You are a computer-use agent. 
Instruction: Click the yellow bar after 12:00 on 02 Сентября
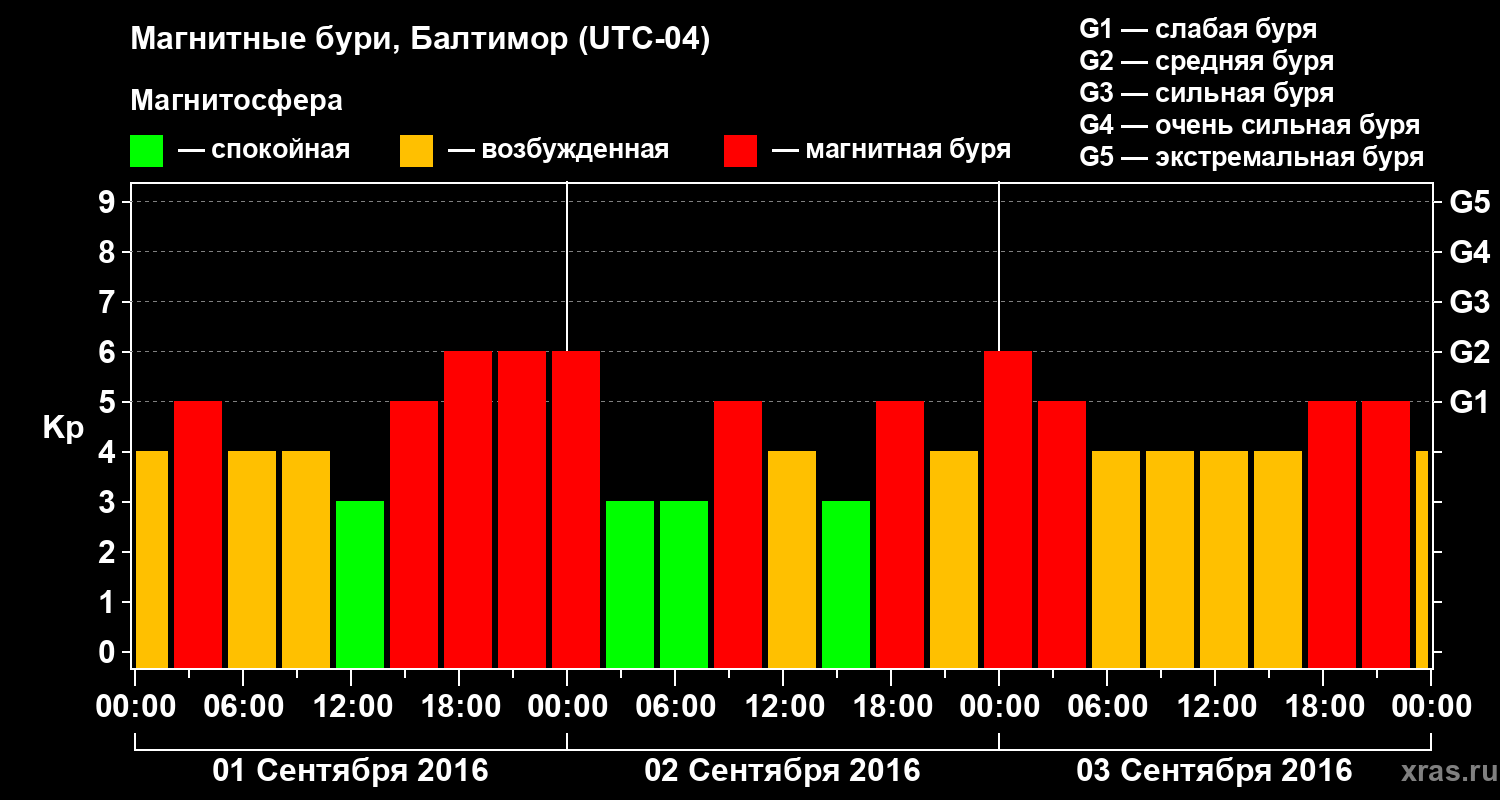pyautogui.click(x=792, y=559)
